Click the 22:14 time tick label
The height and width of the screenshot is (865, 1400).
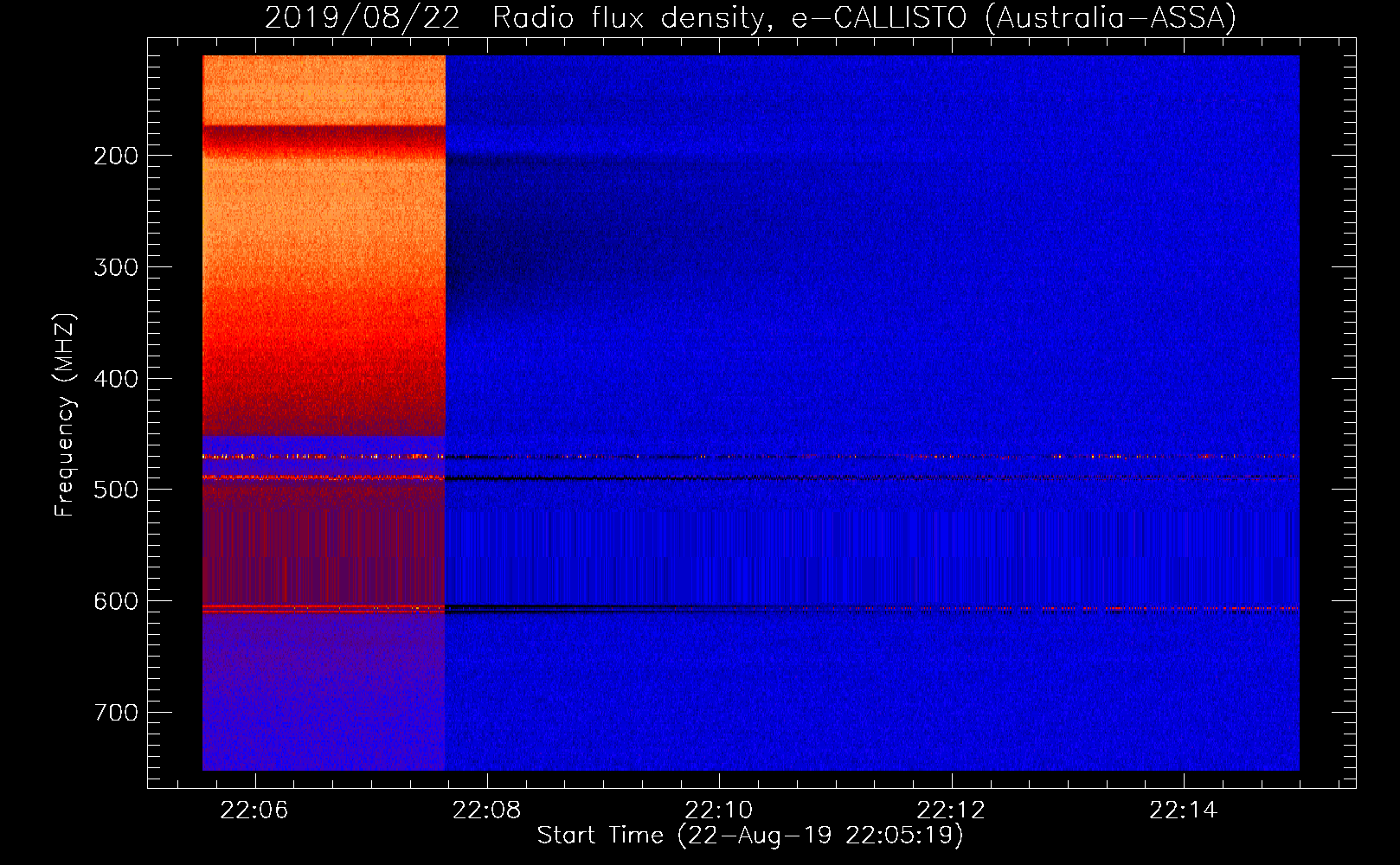1184,811
